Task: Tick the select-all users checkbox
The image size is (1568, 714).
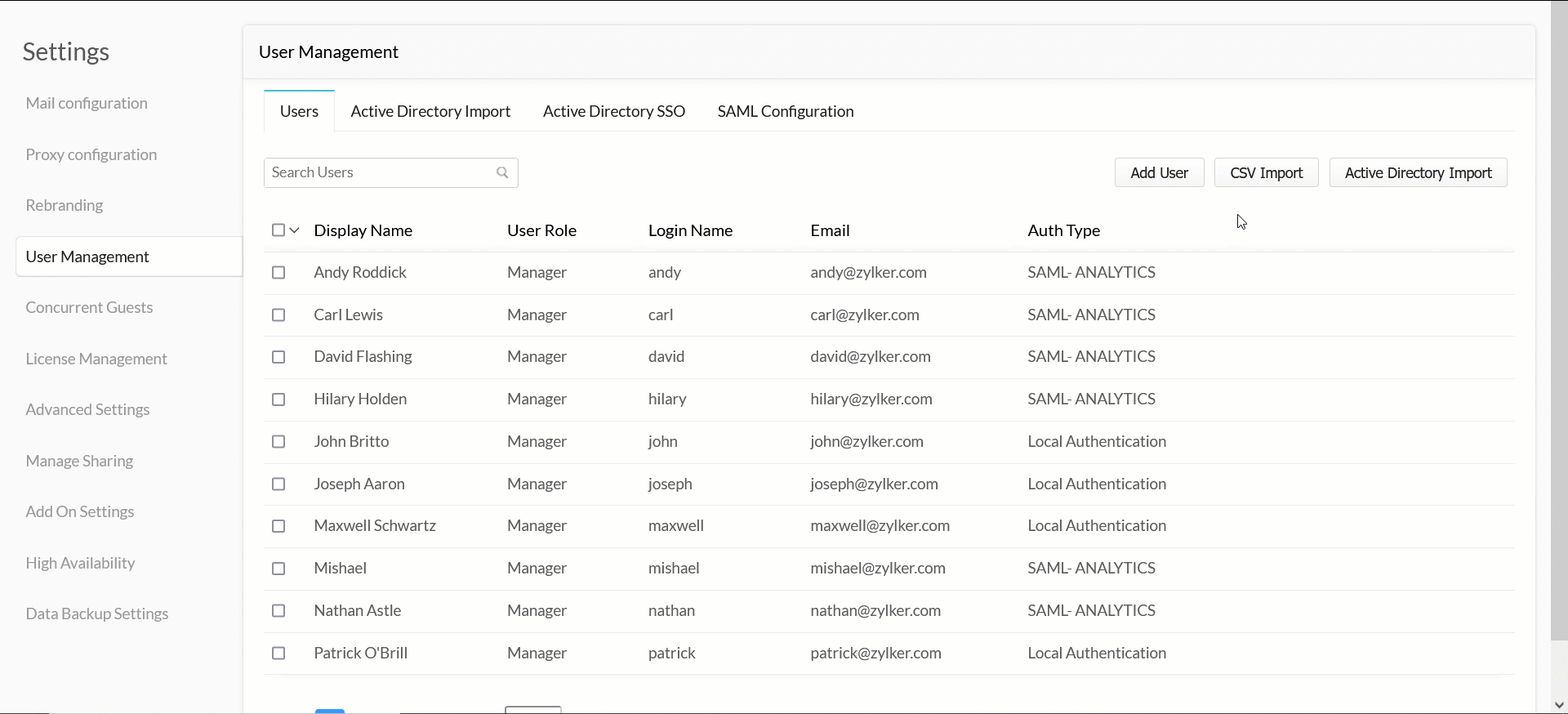Action: (278, 230)
